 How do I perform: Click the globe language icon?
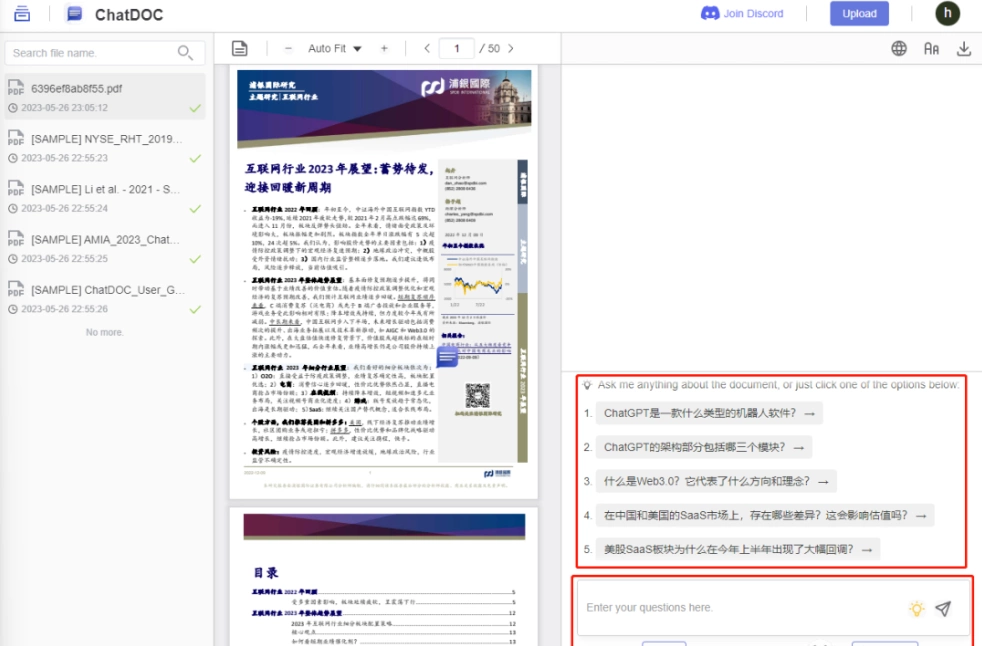pos(899,48)
